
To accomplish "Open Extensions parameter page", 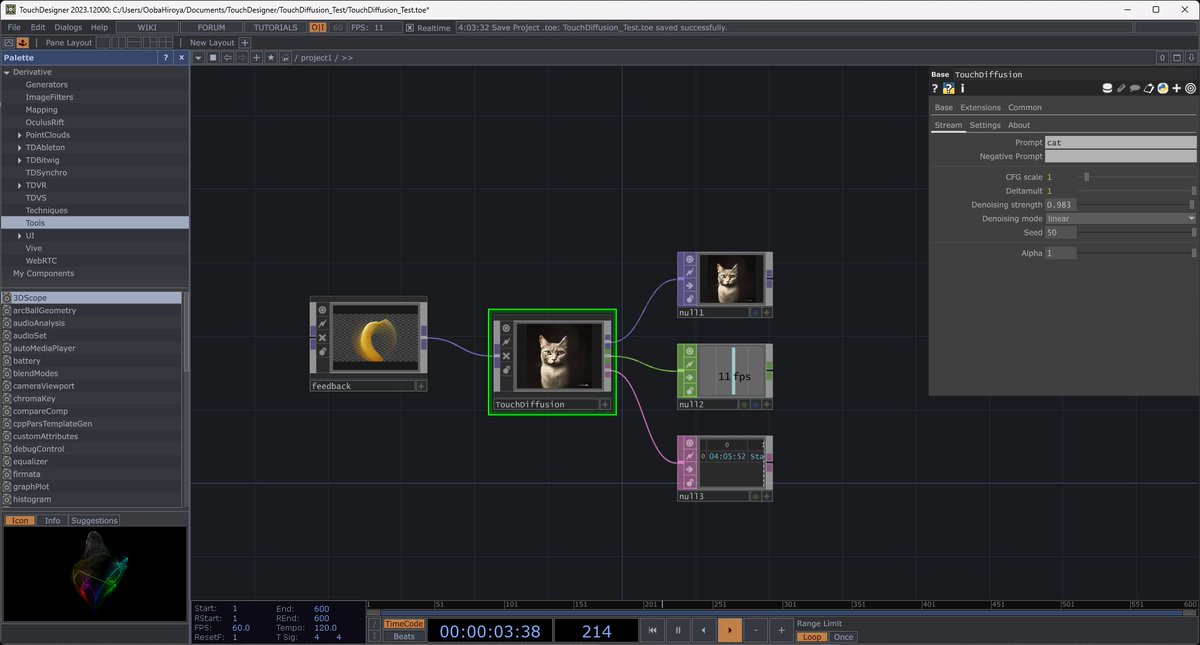I will pos(980,107).
